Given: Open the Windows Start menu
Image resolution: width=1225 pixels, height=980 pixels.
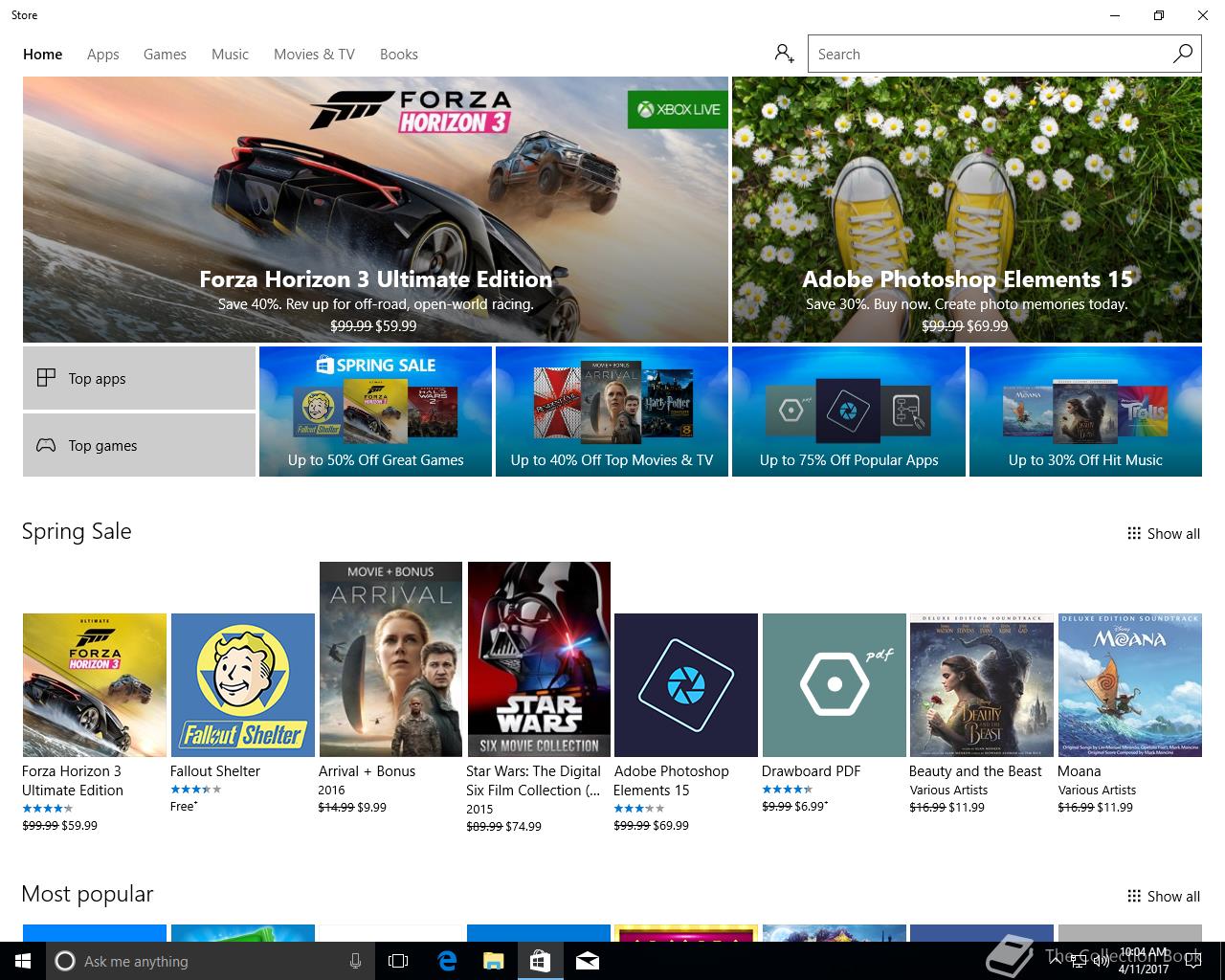Looking at the screenshot, I should pyautogui.click(x=23, y=961).
